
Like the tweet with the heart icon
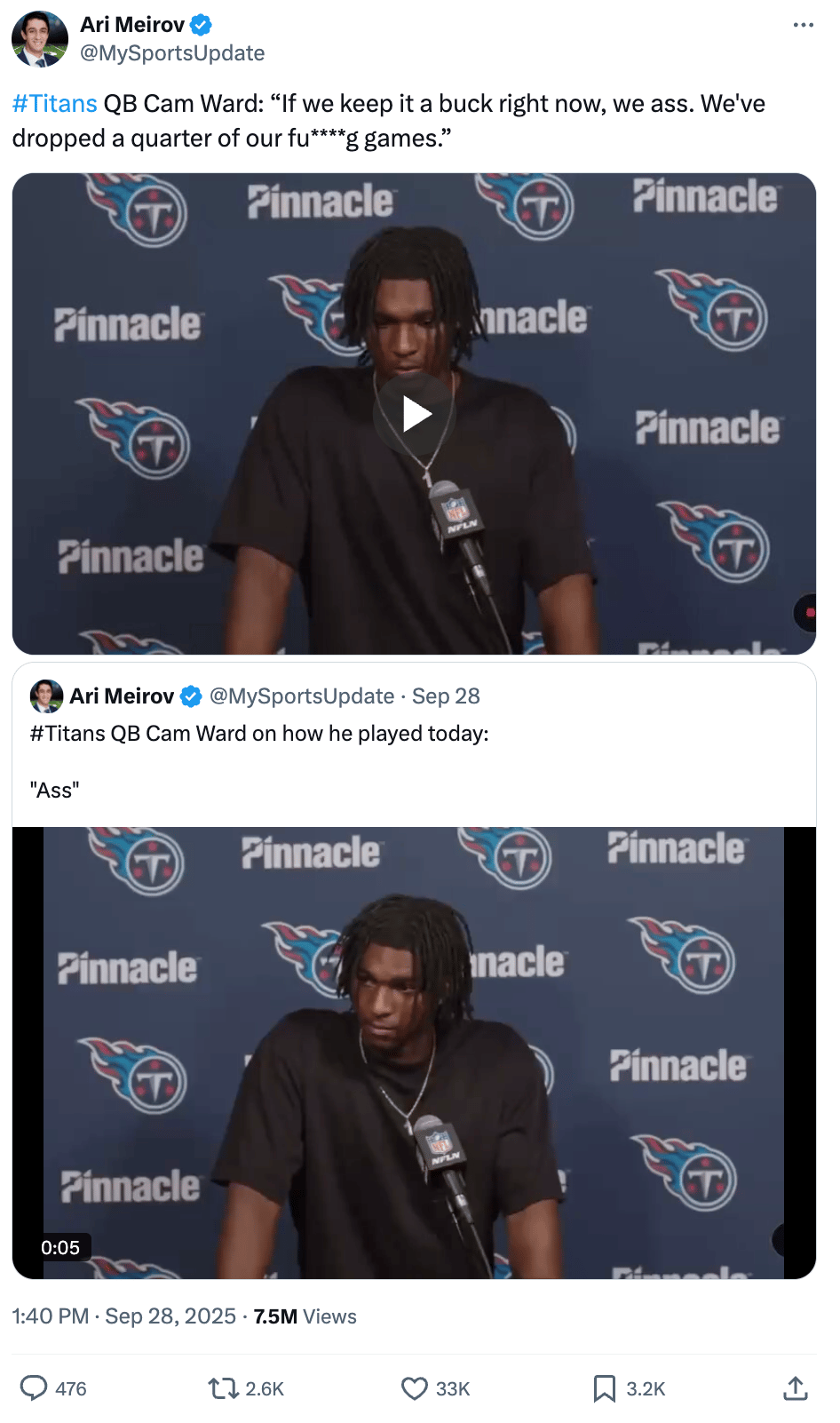click(x=415, y=1387)
